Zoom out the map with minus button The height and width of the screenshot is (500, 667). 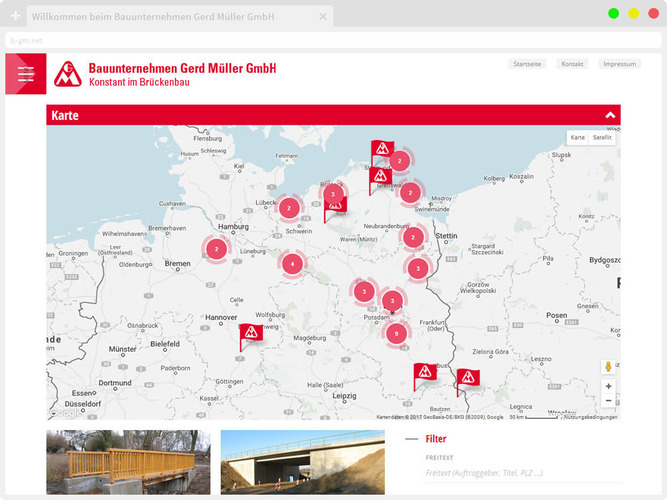point(608,401)
